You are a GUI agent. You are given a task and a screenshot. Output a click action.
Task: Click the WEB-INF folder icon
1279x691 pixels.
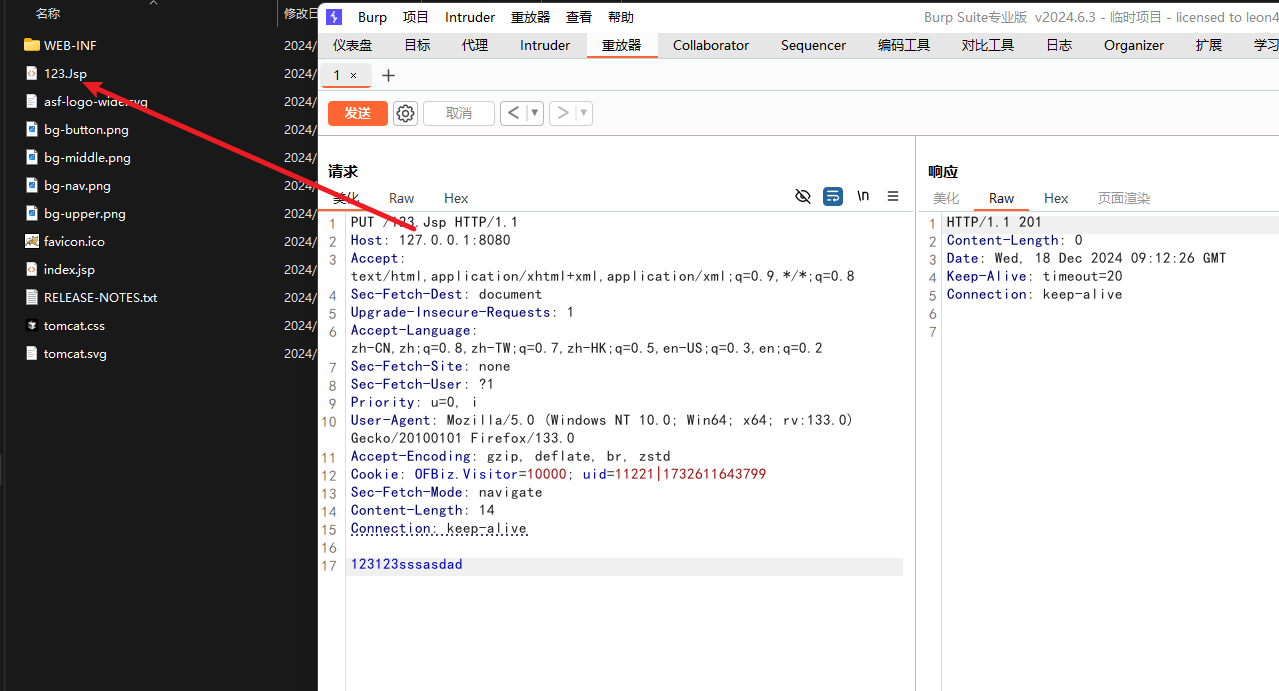(32, 45)
